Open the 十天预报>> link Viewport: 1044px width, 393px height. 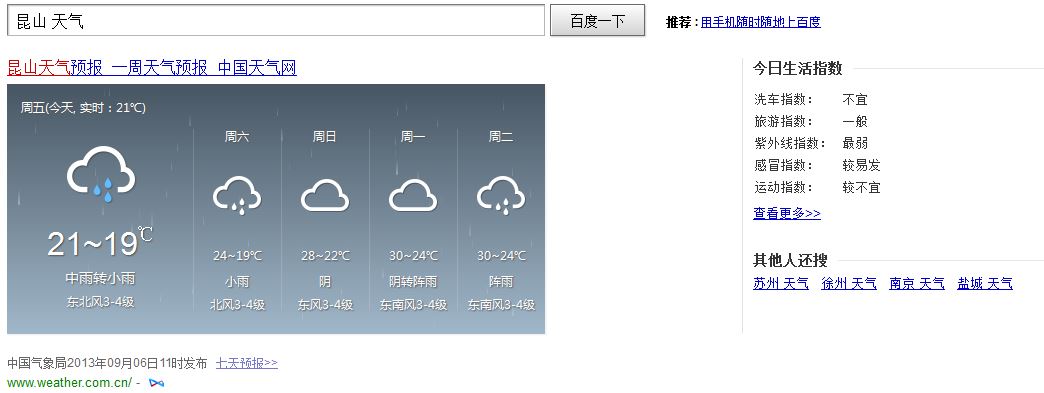tap(246, 363)
